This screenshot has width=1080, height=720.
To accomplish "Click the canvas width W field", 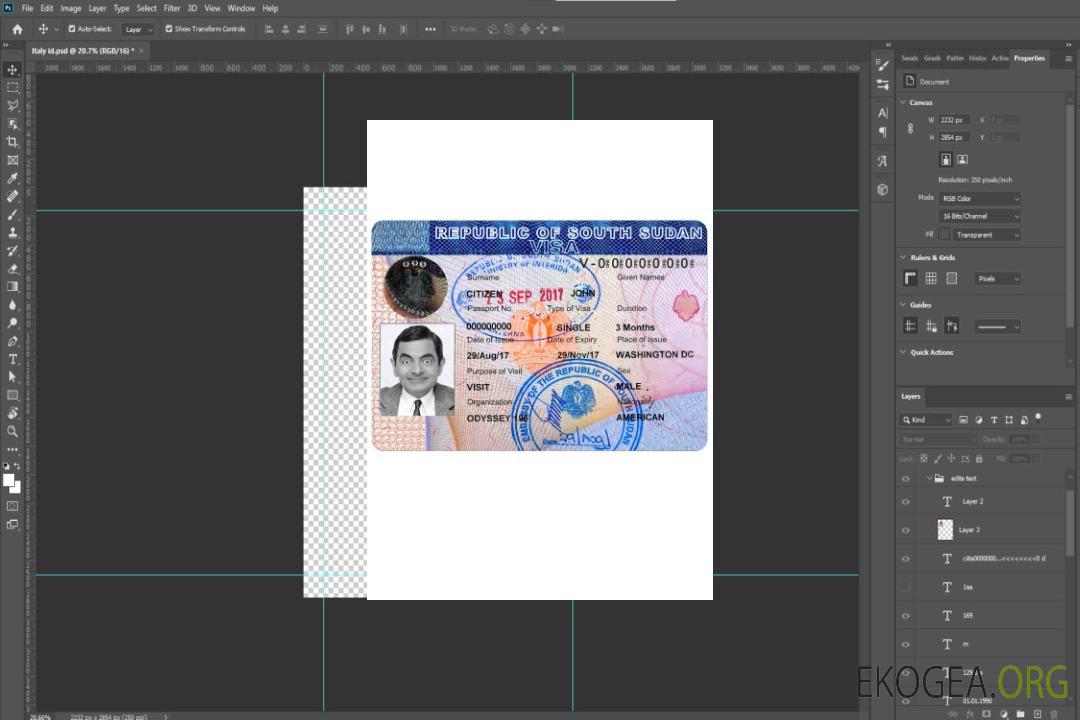I will 955,120.
